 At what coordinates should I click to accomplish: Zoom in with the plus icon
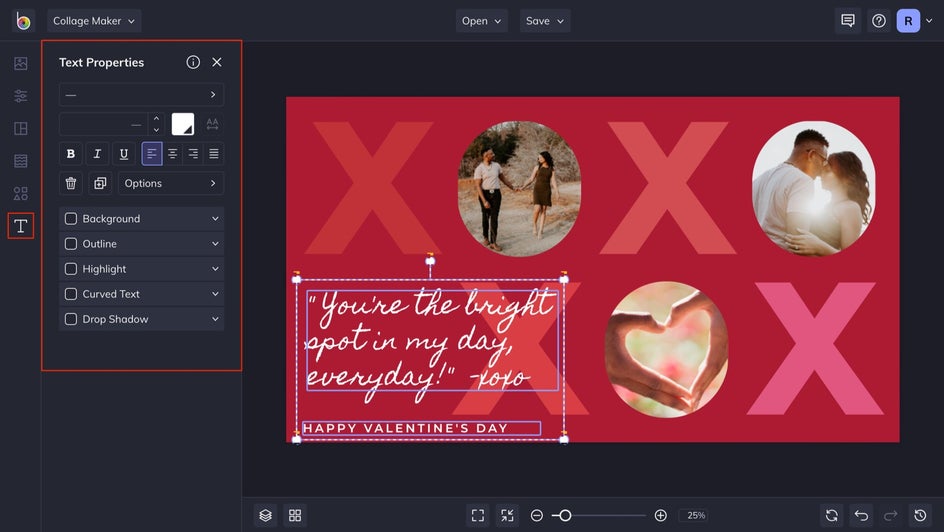click(x=660, y=515)
